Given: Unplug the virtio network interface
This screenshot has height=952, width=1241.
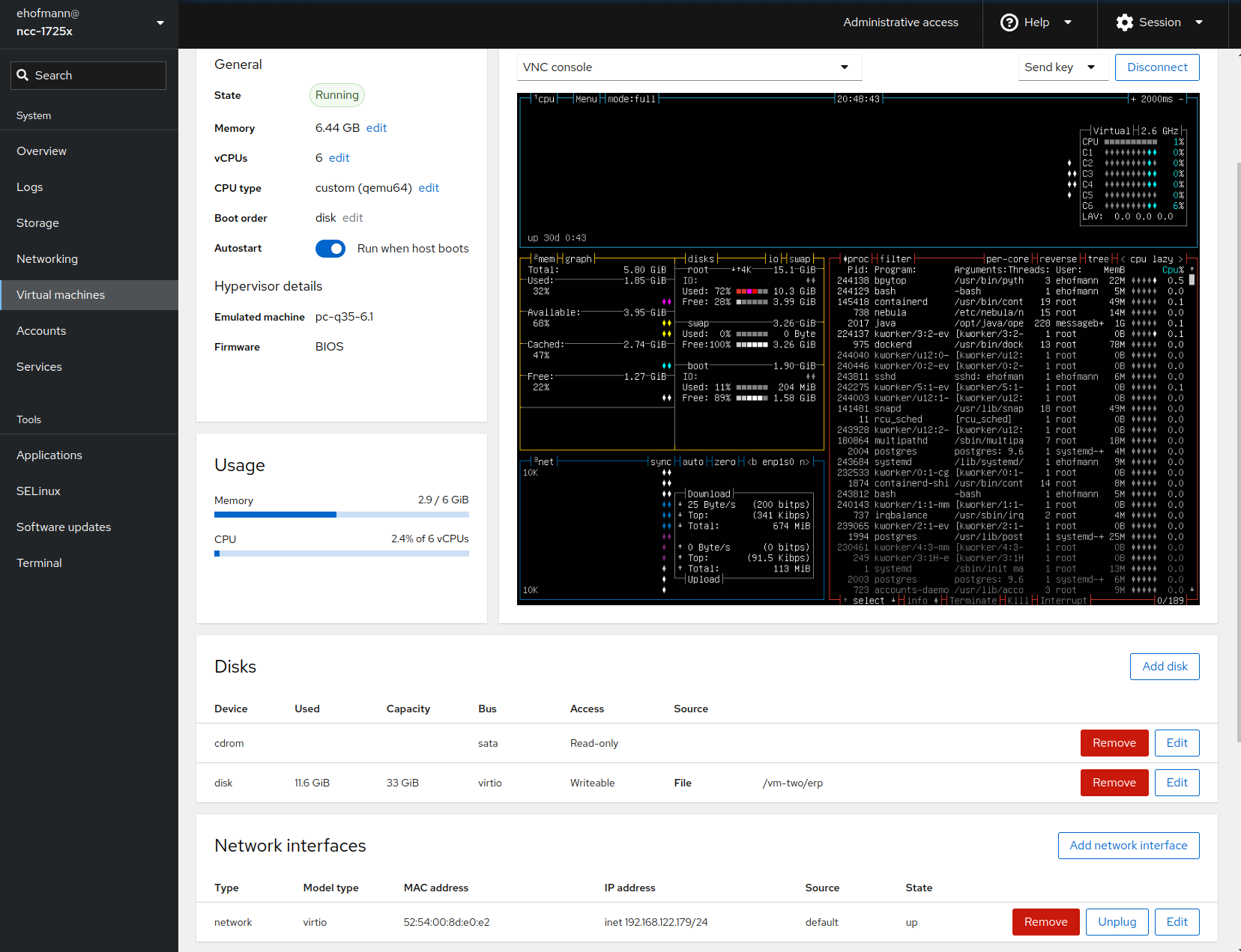Looking at the screenshot, I should click(1117, 922).
